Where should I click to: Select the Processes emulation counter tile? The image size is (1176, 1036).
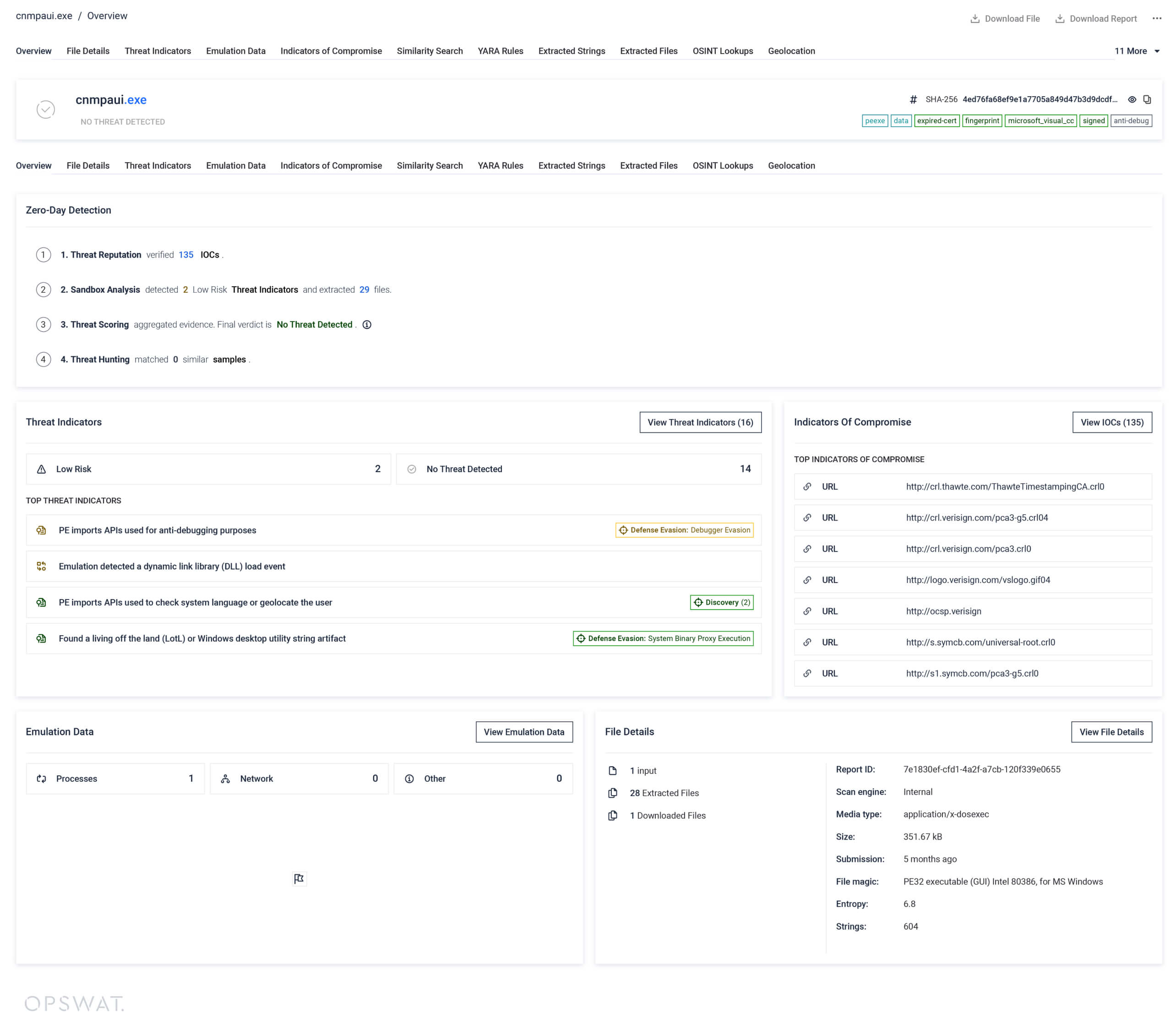(x=115, y=779)
